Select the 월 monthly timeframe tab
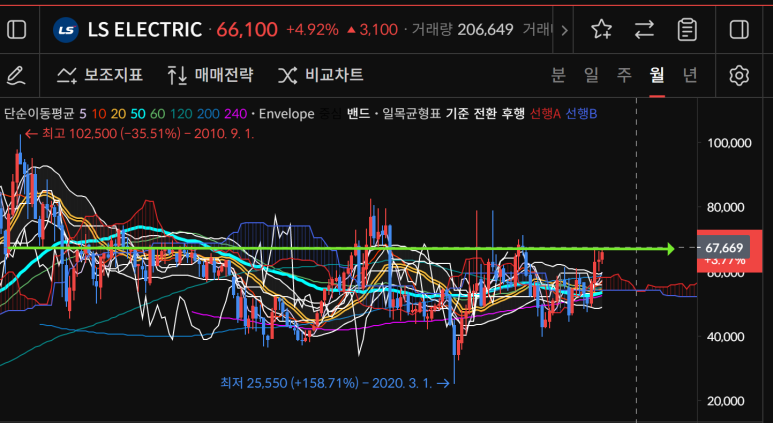Viewport: 773px width, 423px height. coord(657,75)
